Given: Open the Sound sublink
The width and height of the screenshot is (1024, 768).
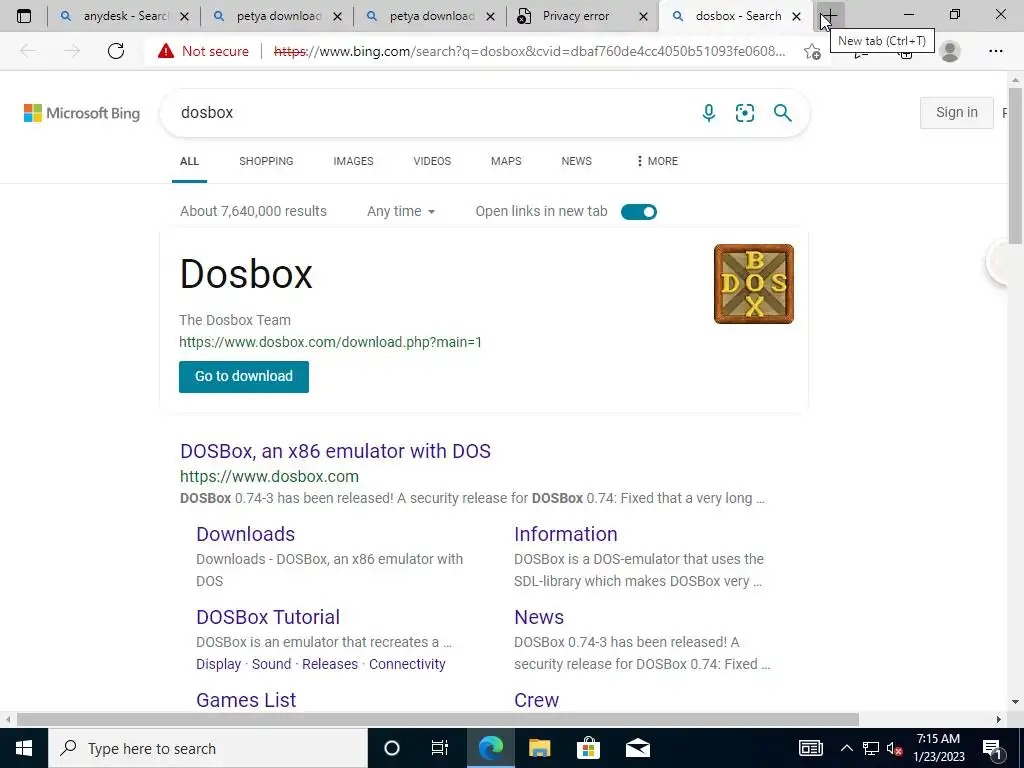Looking at the screenshot, I should coord(271,664).
